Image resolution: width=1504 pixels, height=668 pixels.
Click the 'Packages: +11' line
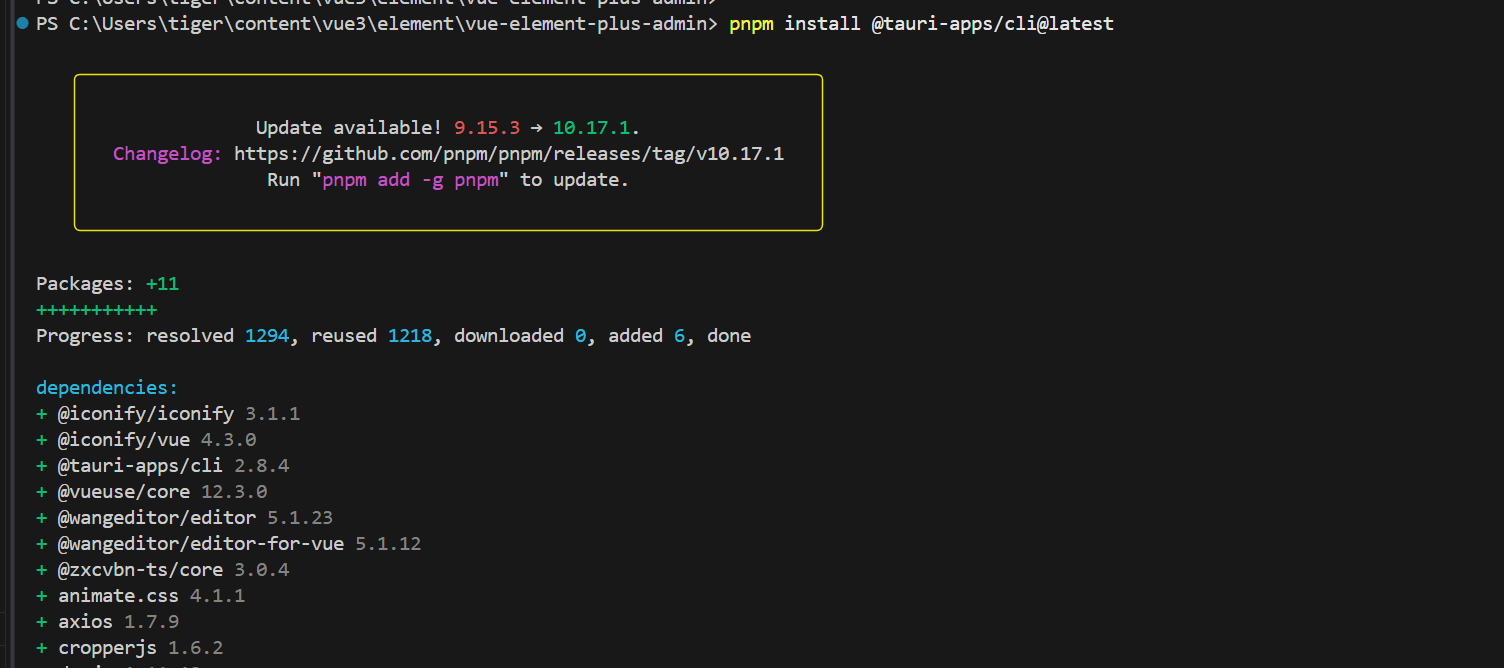tap(107, 284)
